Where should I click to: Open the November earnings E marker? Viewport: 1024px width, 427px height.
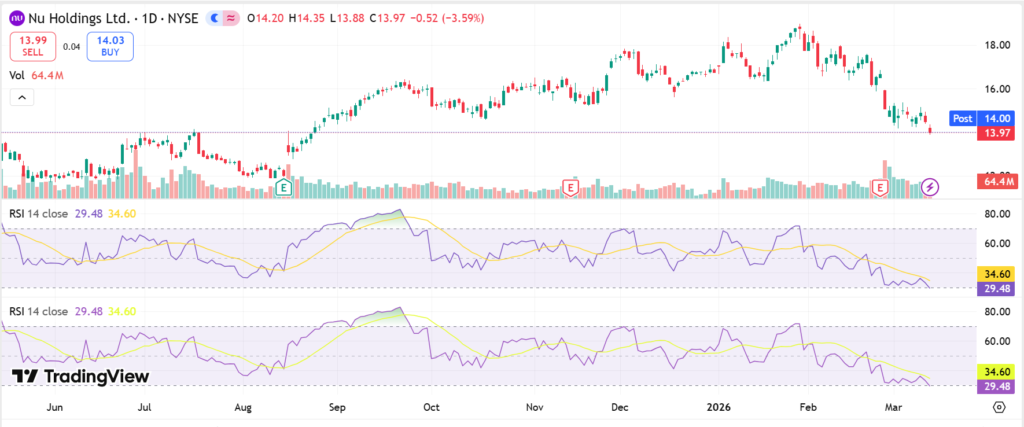[x=570, y=187]
